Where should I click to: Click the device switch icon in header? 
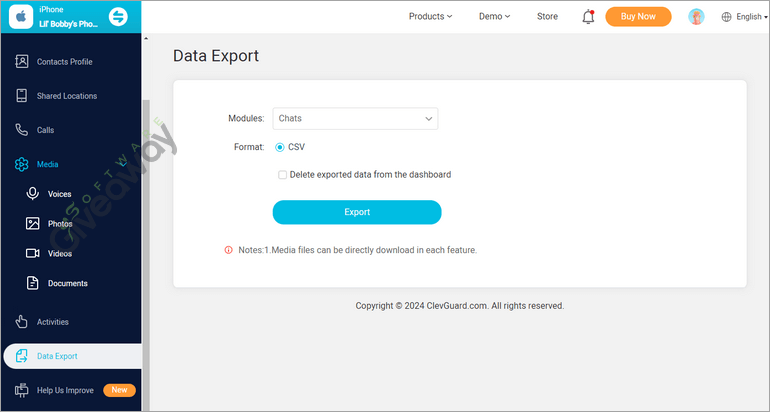pos(118,17)
